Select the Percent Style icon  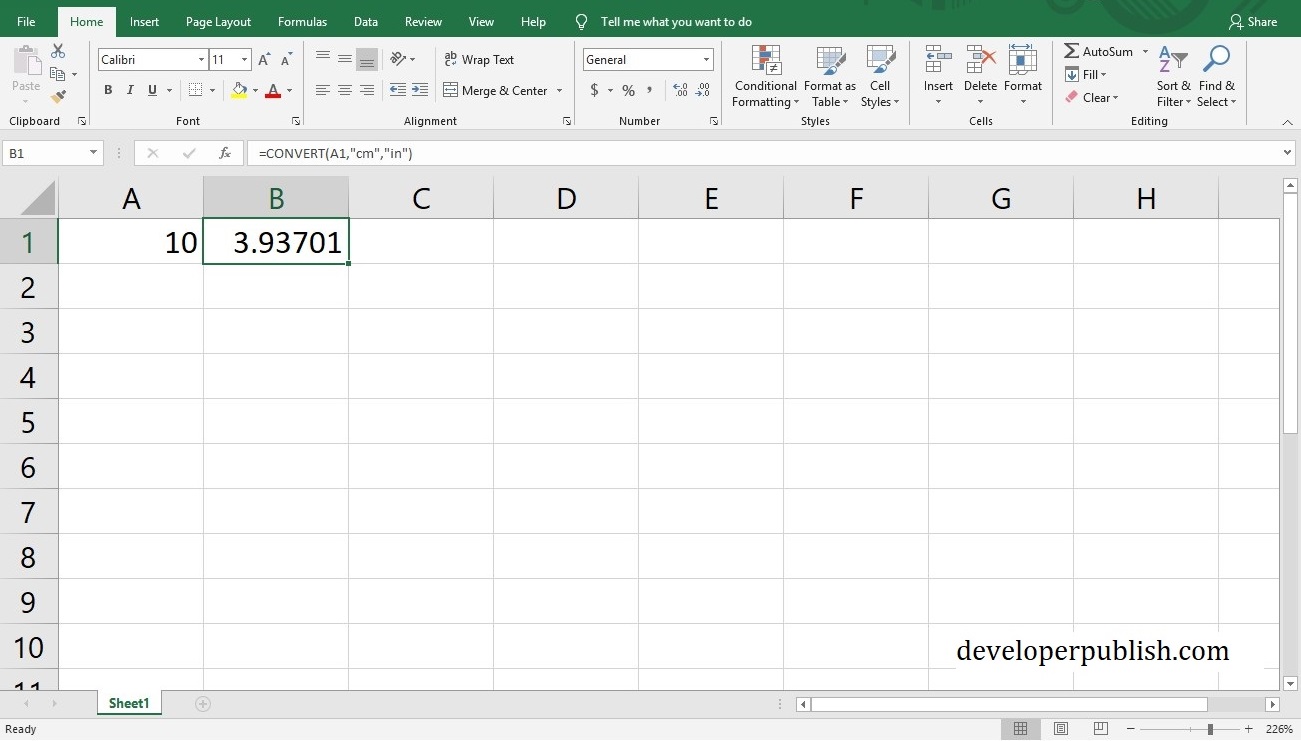pyautogui.click(x=627, y=90)
